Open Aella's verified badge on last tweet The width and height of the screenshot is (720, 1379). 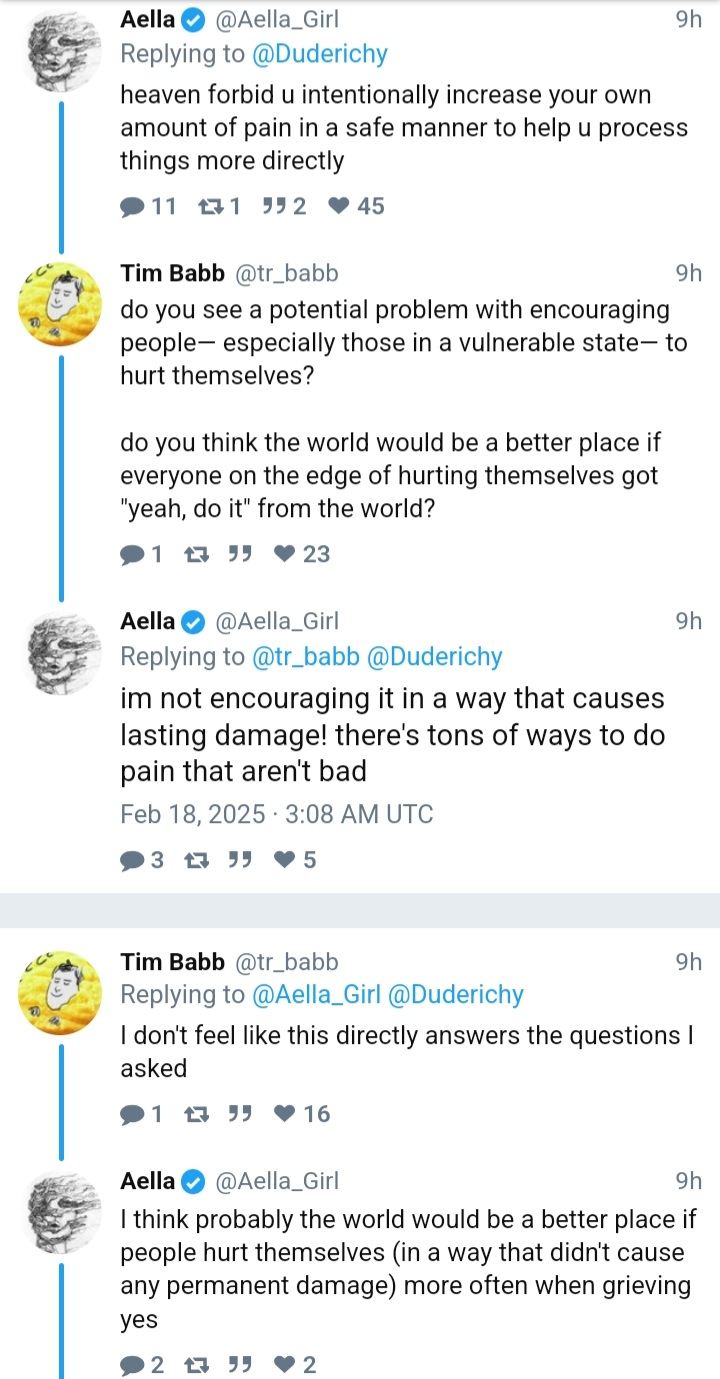(192, 1181)
